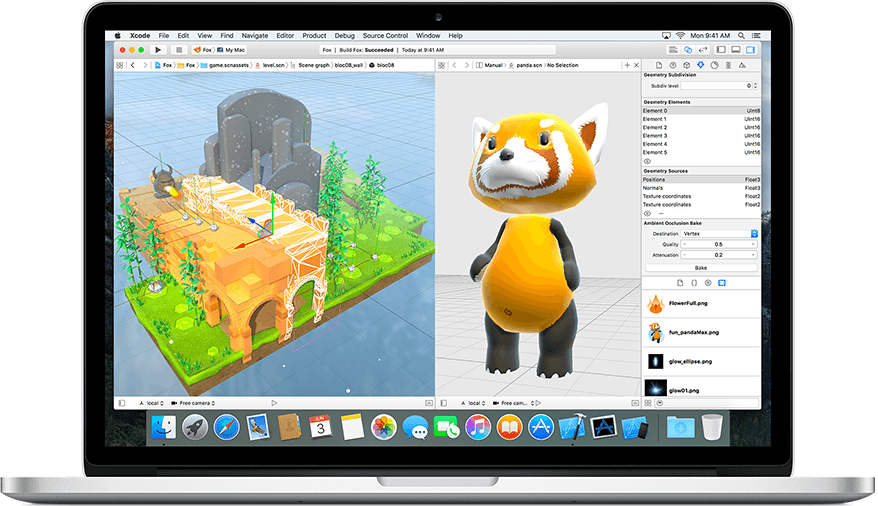
Task: Open Scene graph jump bar segment
Action: click(310, 65)
